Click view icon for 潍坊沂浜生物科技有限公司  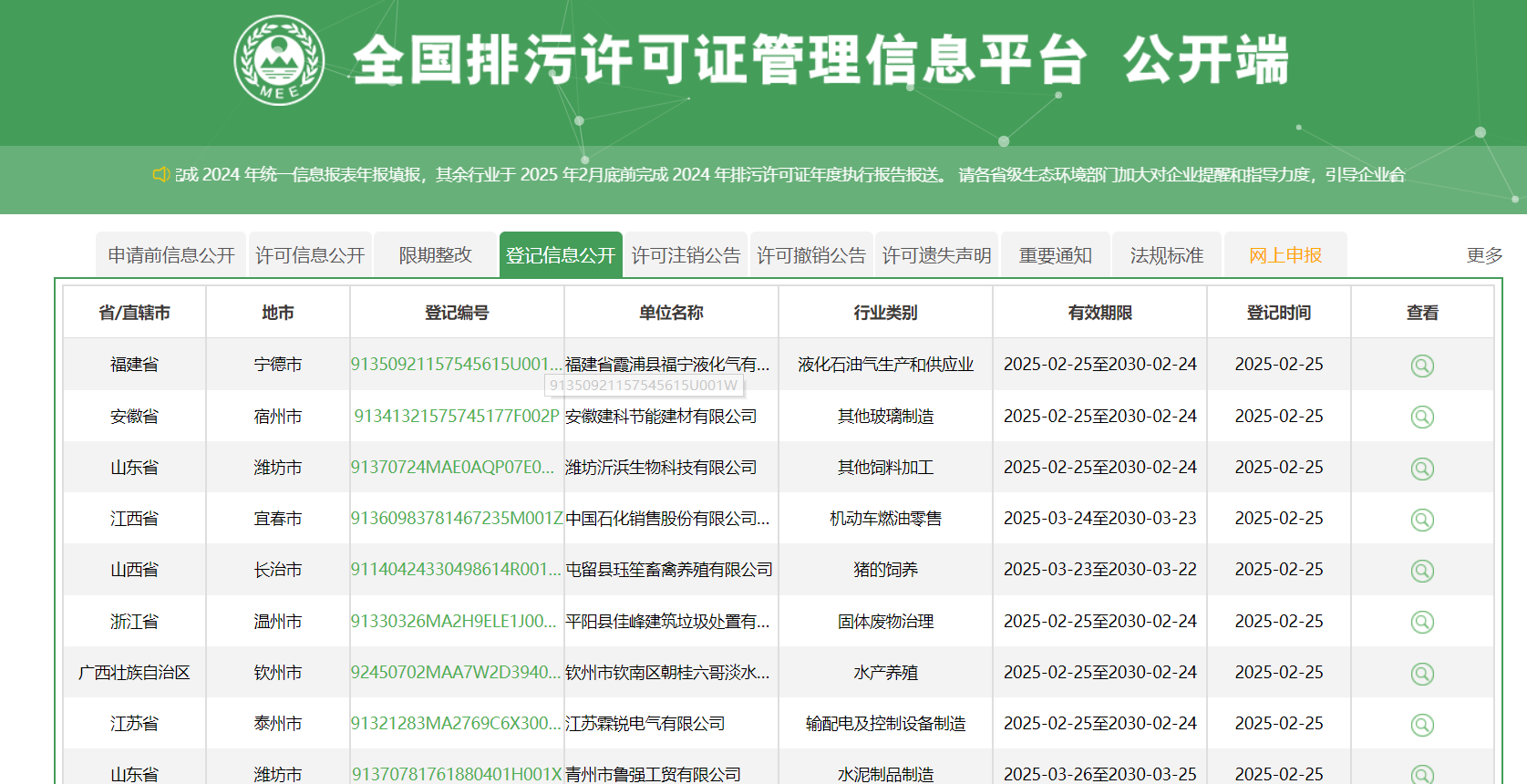(1422, 469)
